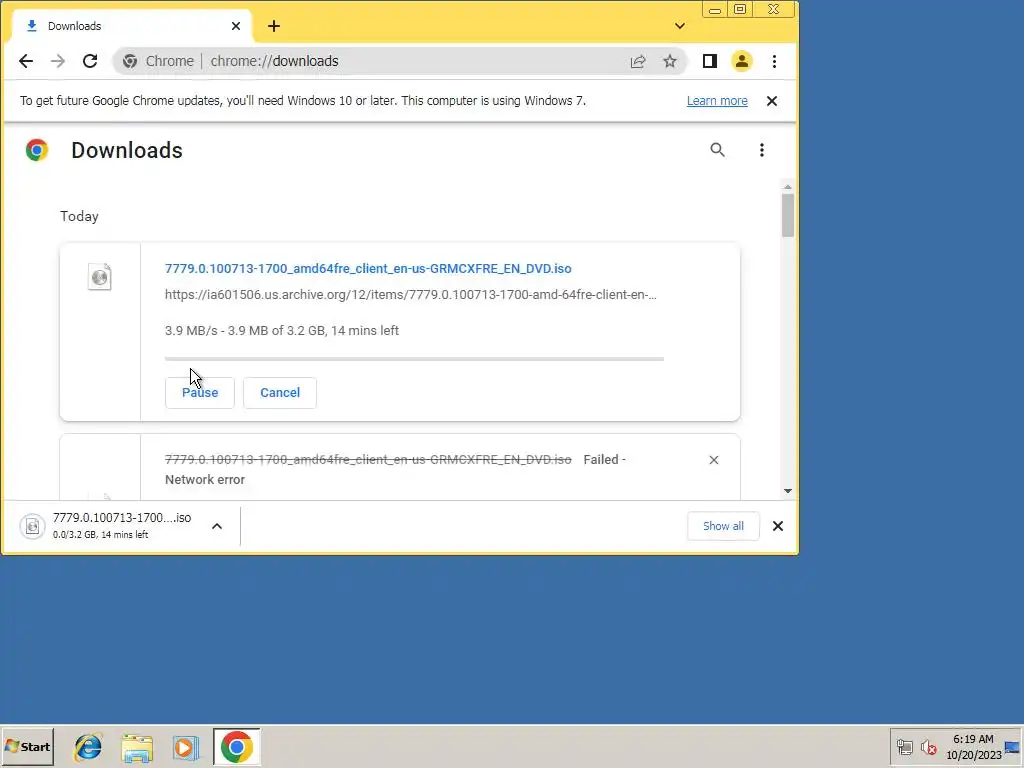This screenshot has height=768, width=1024.
Task: Click Chrome icon in taskbar
Action: coord(236,746)
